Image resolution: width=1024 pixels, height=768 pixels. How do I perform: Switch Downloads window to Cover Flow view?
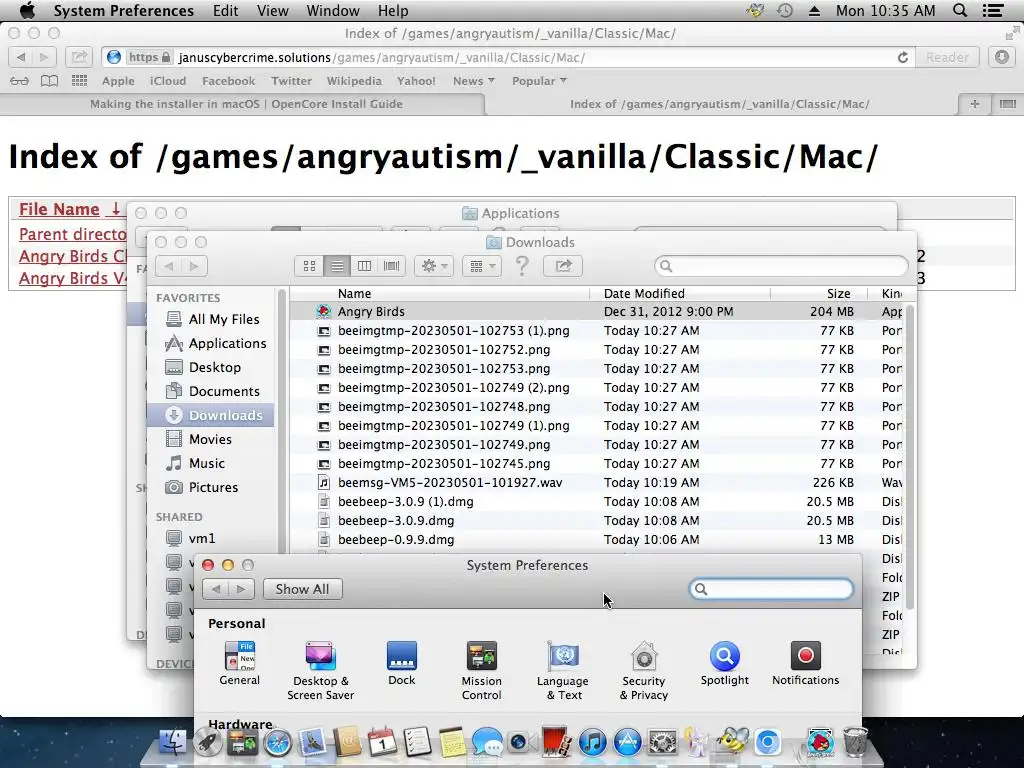tap(392, 266)
